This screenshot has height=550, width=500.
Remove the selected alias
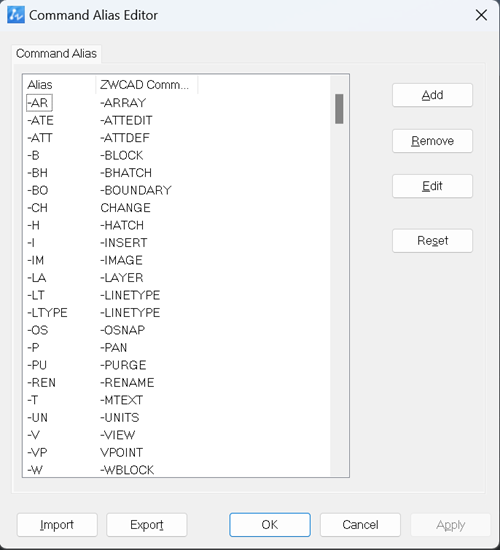[432, 141]
